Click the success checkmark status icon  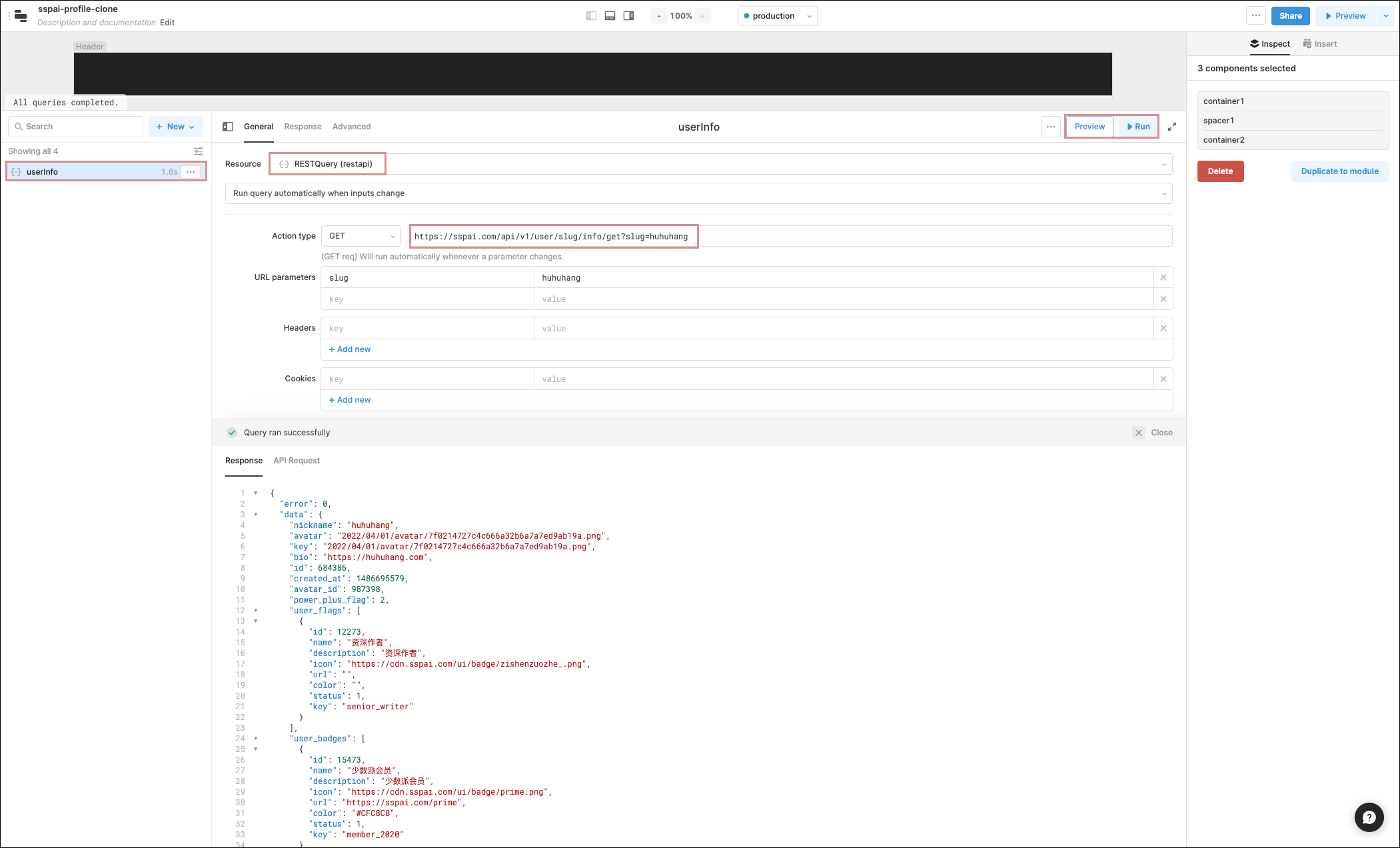pyautogui.click(x=232, y=433)
